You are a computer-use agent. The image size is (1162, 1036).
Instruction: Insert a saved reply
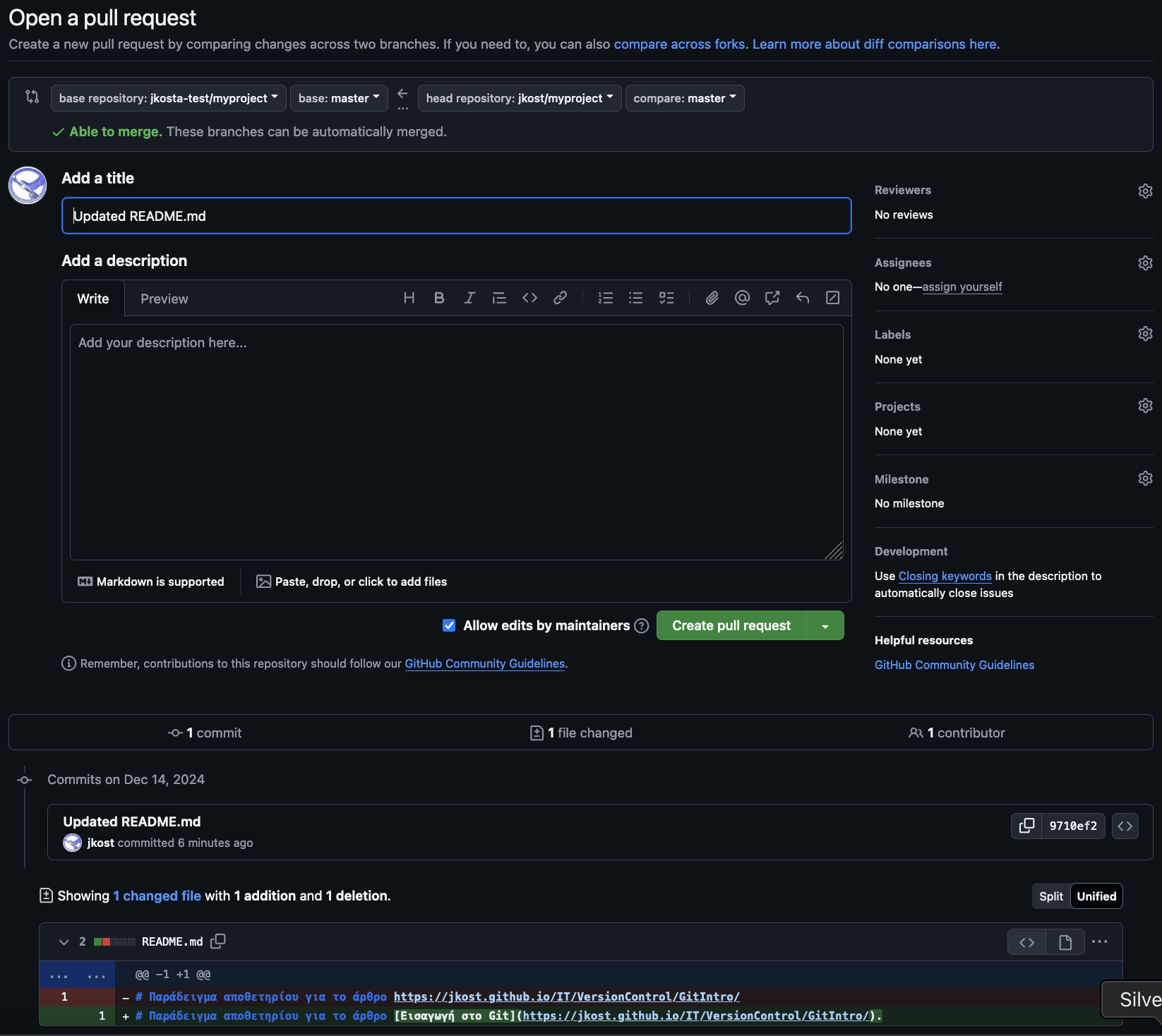[x=803, y=298]
